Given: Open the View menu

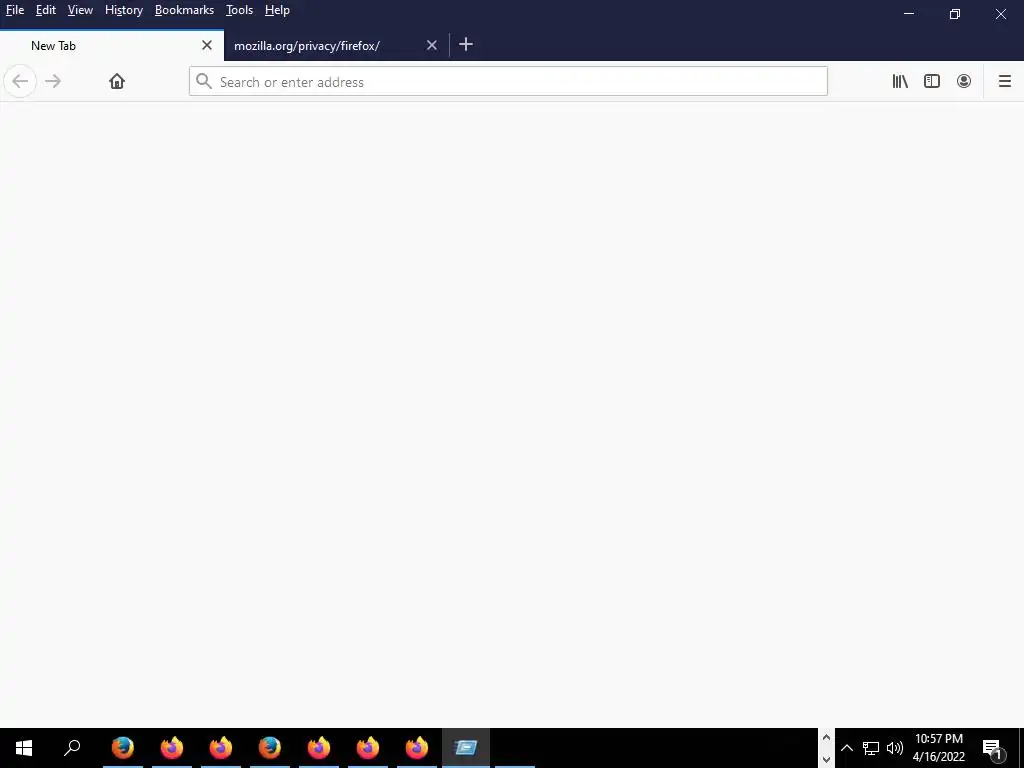Looking at the screenshot, I should [x=80, y=10].
